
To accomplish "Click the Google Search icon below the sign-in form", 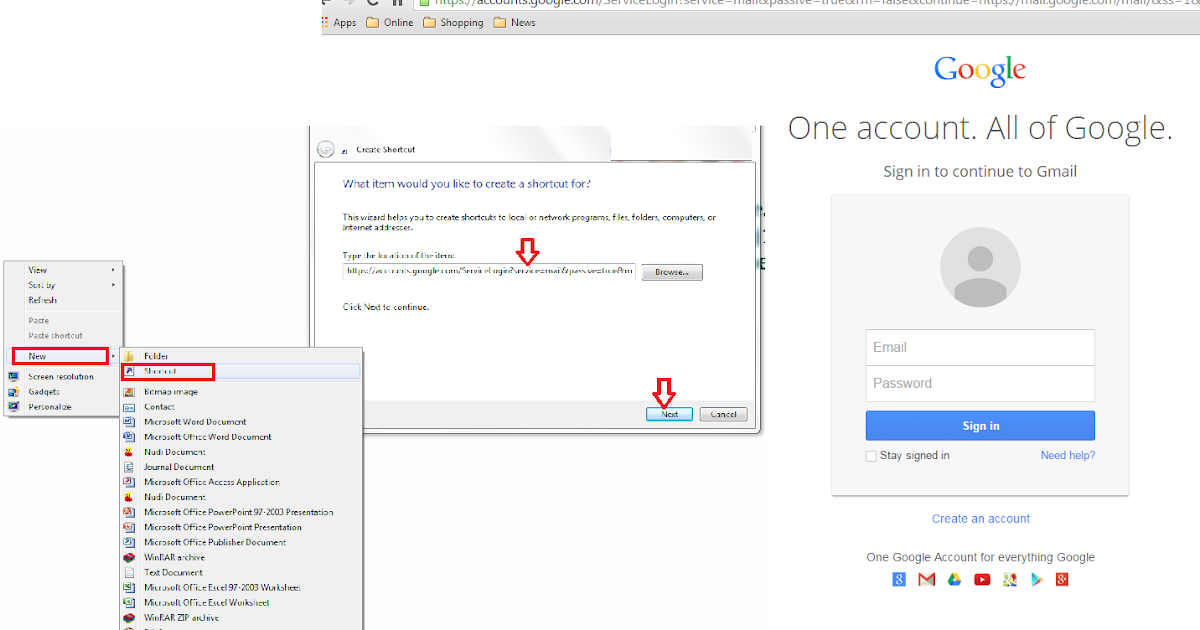I will 899,579.
